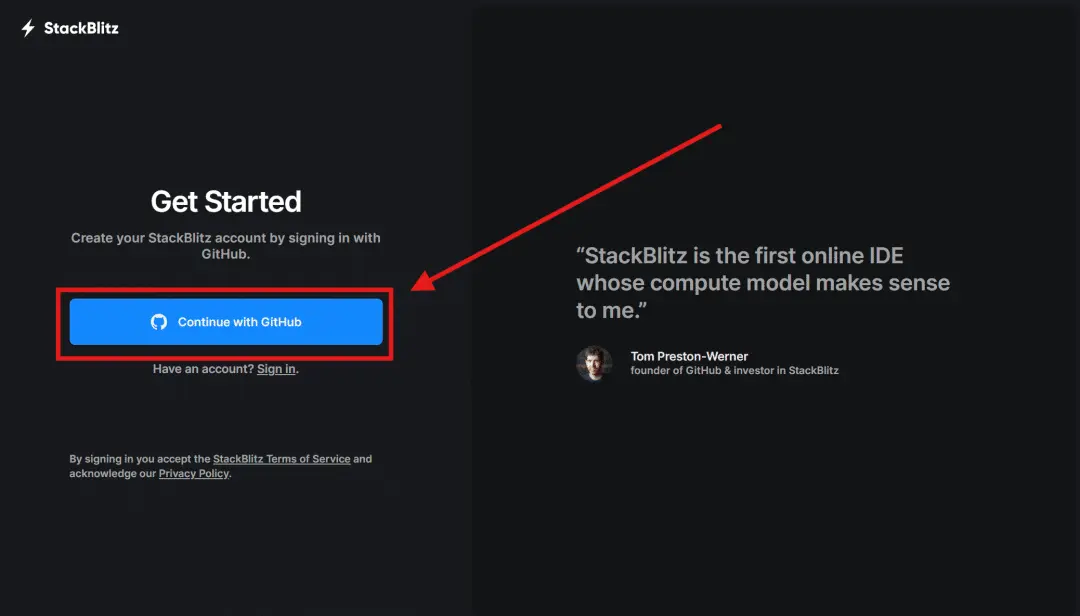Click the words 'to me.' ending the quote
The image size is (1080, 616).
pos(606,311)
